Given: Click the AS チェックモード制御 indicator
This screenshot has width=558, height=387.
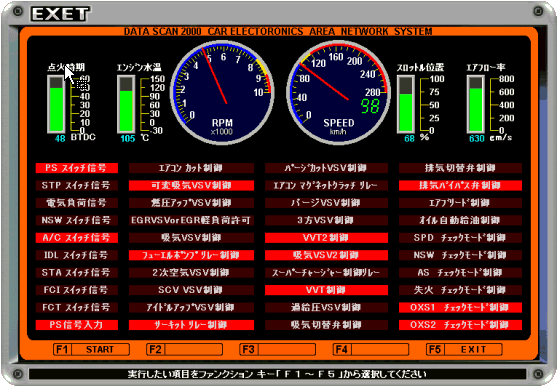Looking at the screenshot, I should [460, 273].
